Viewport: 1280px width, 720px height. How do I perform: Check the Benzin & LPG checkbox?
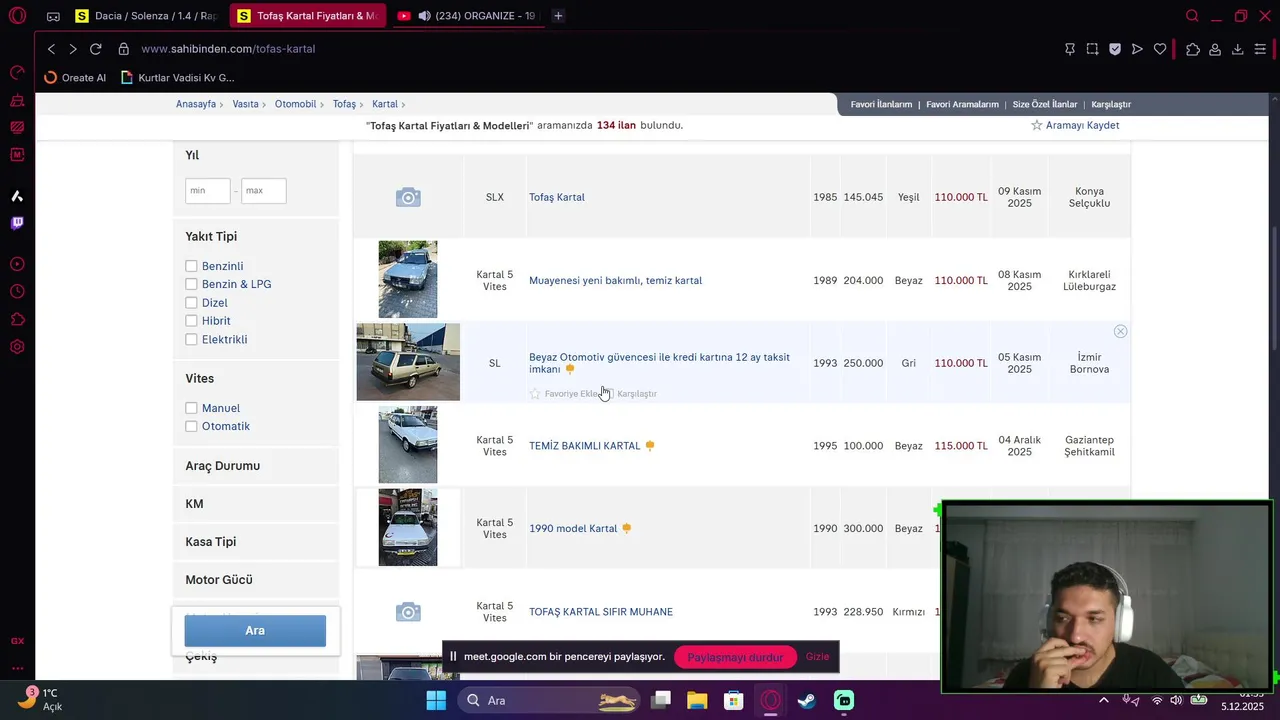coord(191,284)
